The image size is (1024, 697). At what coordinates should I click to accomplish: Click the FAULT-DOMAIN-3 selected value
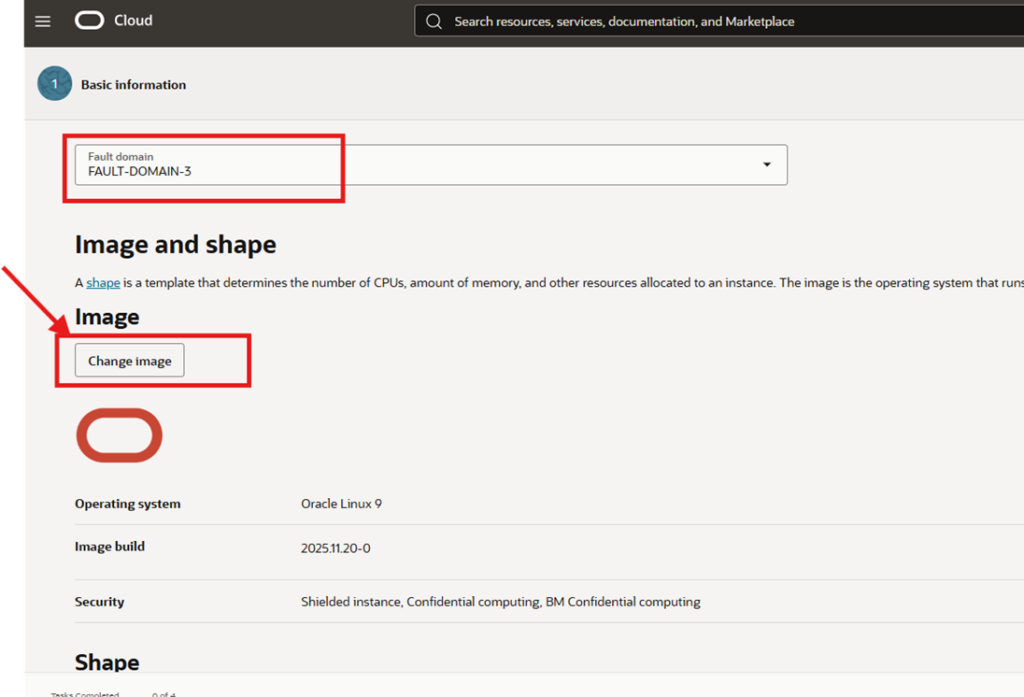[139, 172]
